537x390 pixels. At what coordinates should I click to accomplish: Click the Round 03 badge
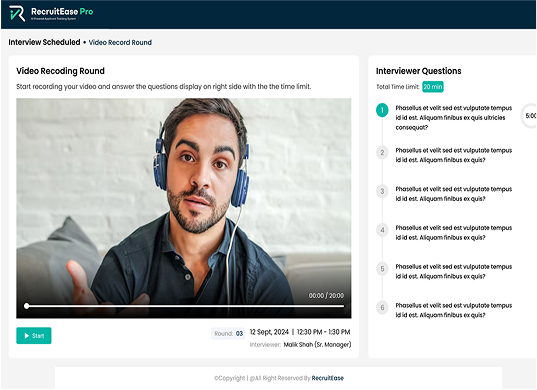coord(228,334)
